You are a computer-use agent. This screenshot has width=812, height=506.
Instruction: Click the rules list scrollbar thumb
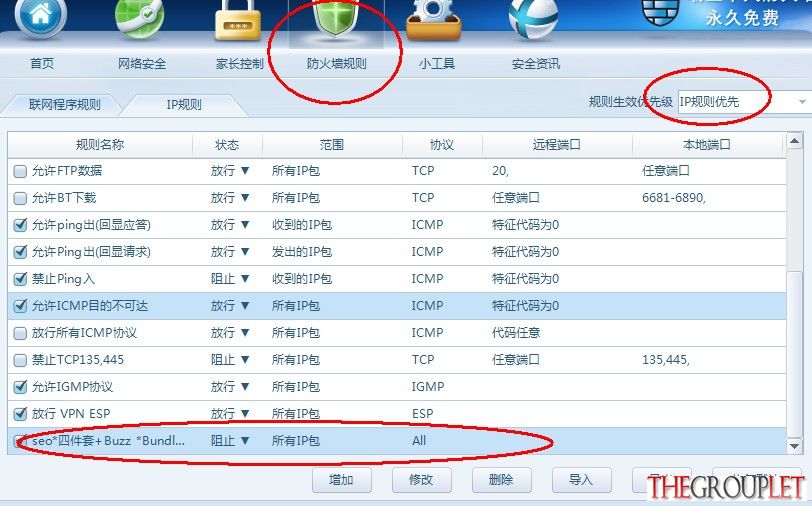(x=794, y=353)
